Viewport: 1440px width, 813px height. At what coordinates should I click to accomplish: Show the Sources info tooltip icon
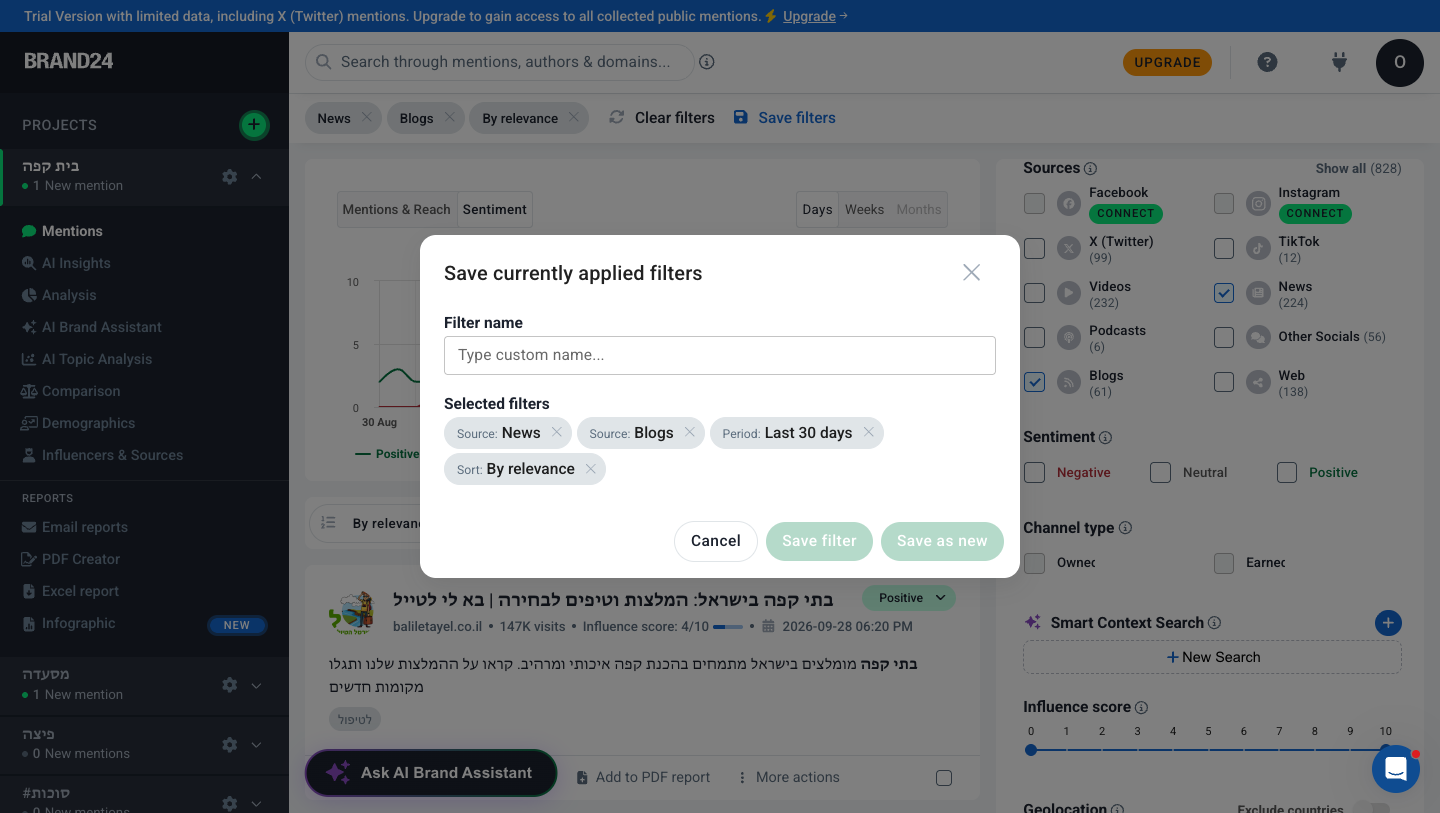(1091, 169)
